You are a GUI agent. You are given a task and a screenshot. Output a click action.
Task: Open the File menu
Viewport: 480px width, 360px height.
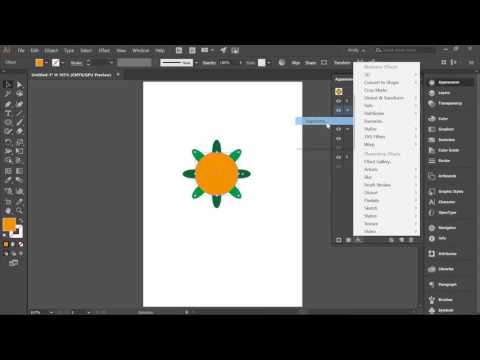pyautogui.click(x=21, y=50)
